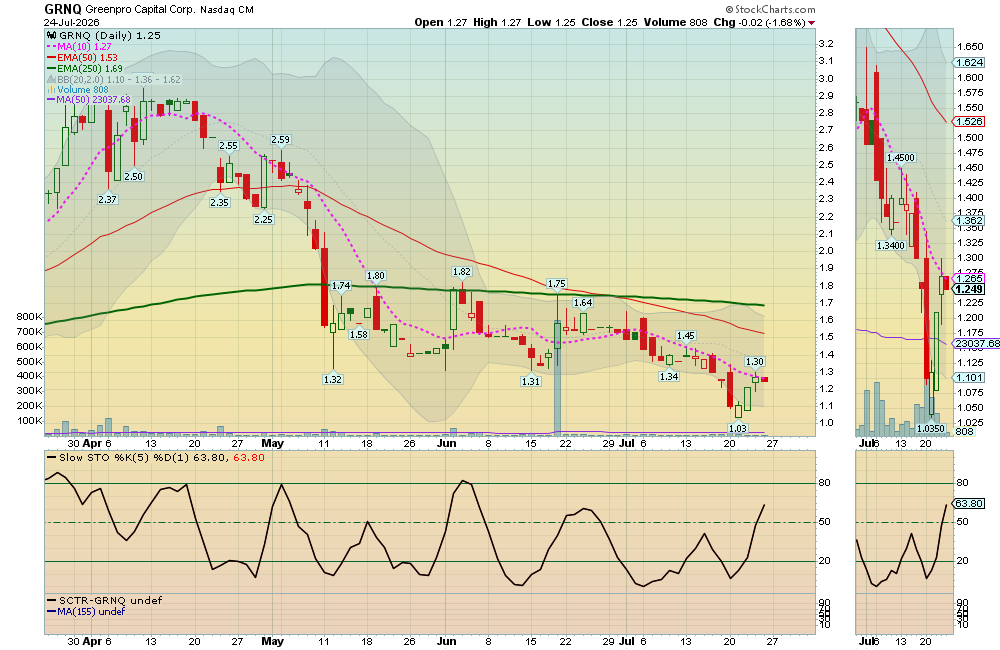Click the 24-Jul-2026 date text
This screenshot has height=650, width=1000.
coord(71,22)
